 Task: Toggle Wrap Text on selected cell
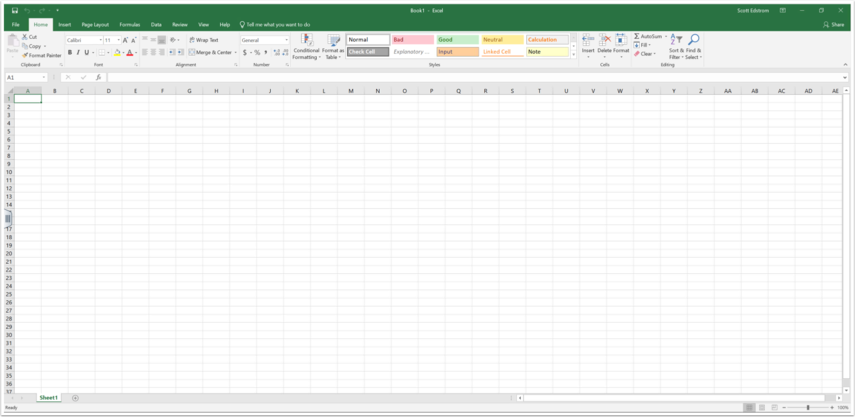coord(204,40)
